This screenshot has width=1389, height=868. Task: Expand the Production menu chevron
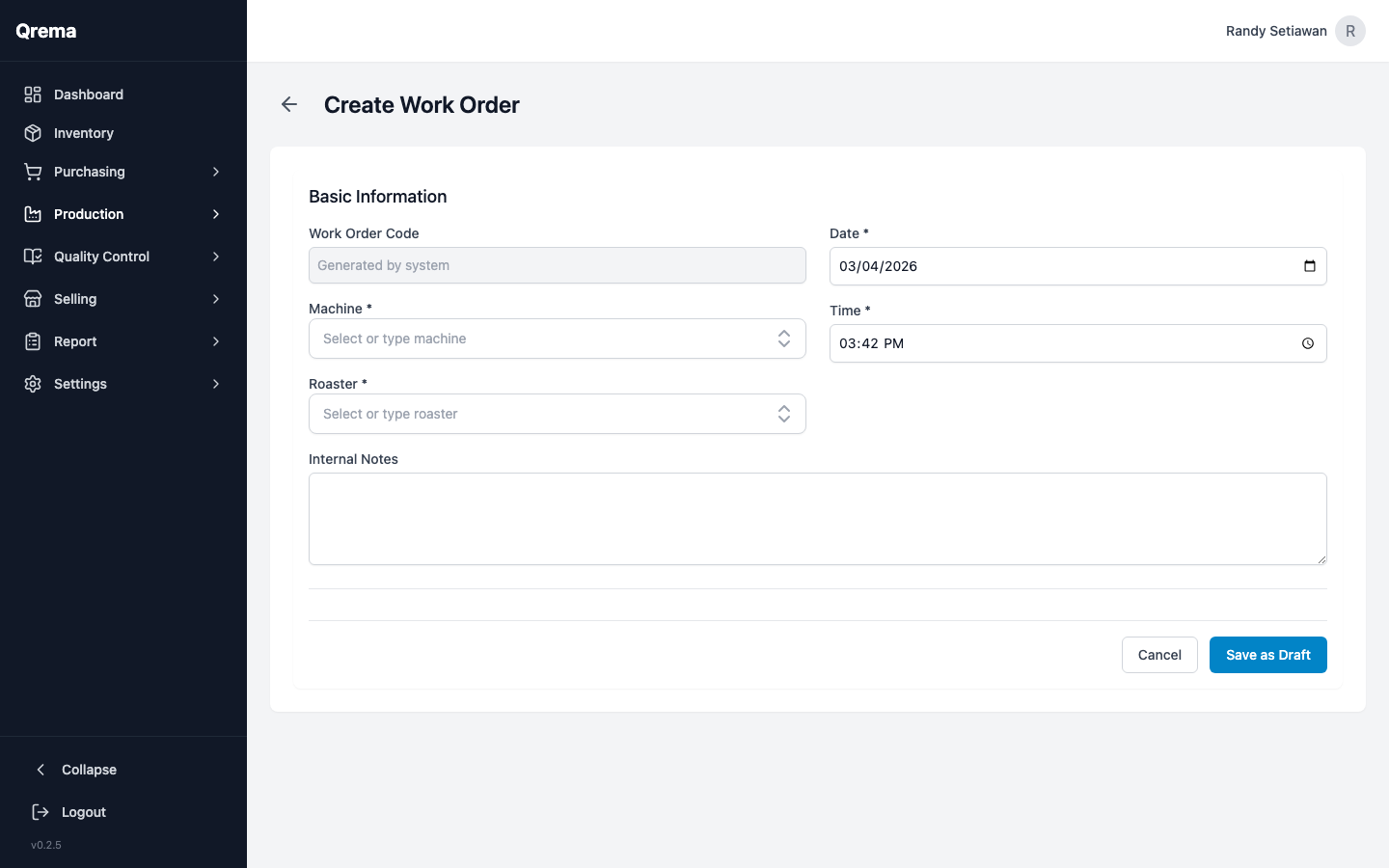pyautogui.click(x=216, y=214)
